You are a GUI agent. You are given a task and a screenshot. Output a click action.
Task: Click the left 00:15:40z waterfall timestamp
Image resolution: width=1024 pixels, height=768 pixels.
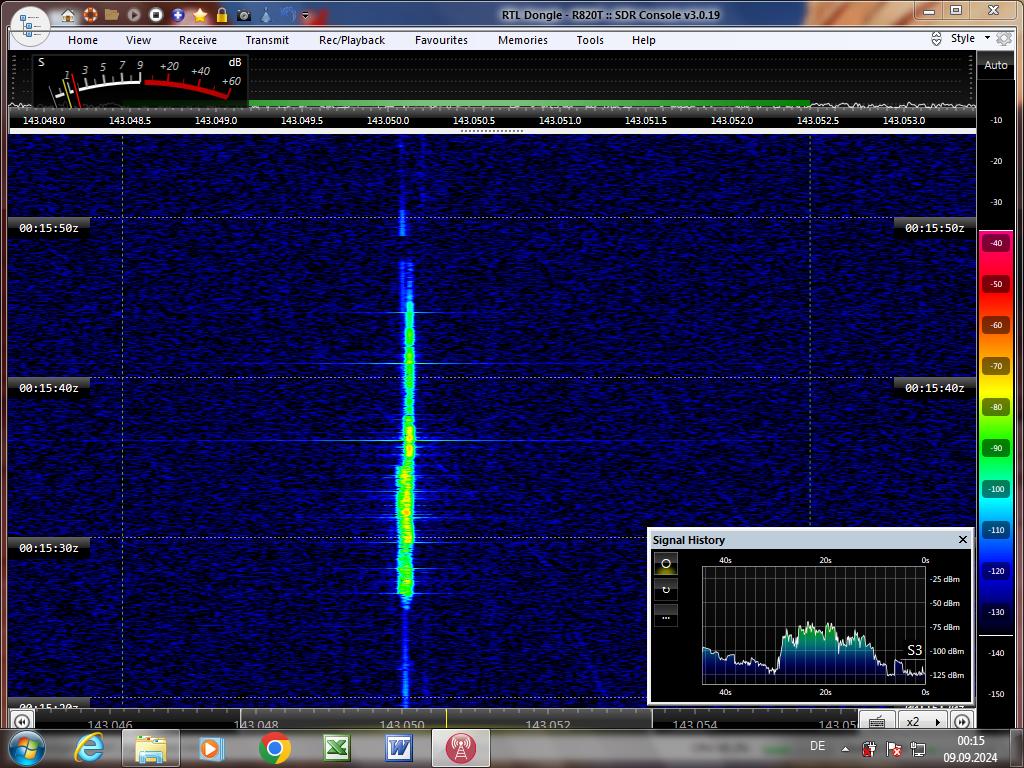point(48,388)
